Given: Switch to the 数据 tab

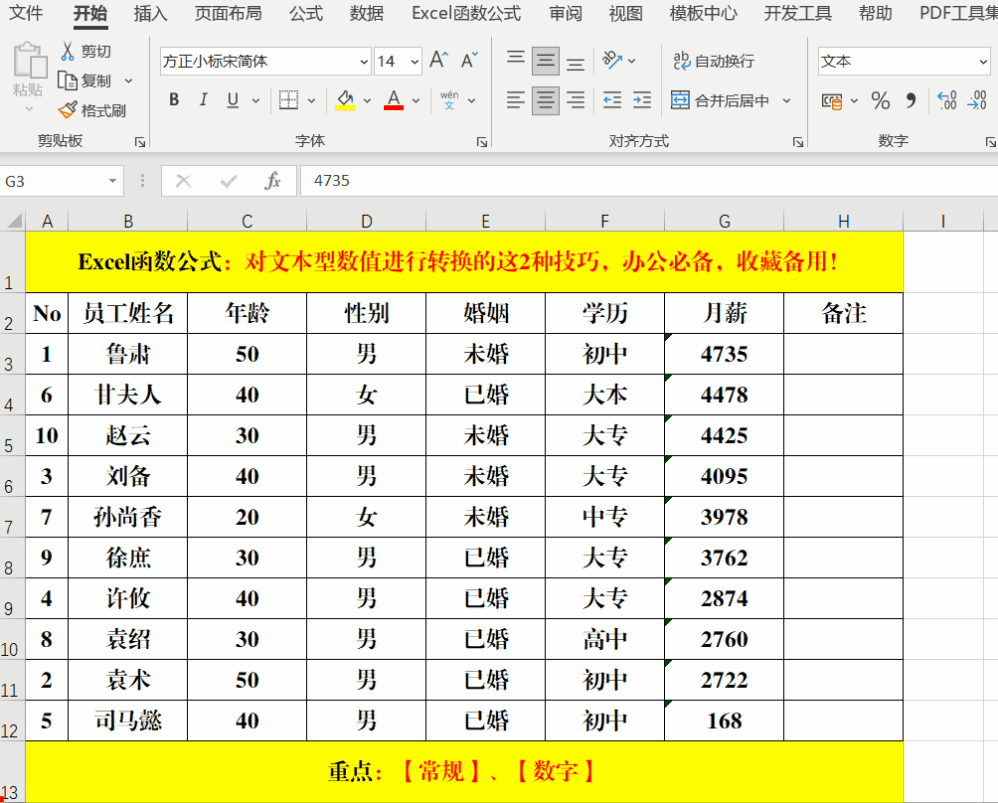Looking at the screenshot, I should [367, 13].
